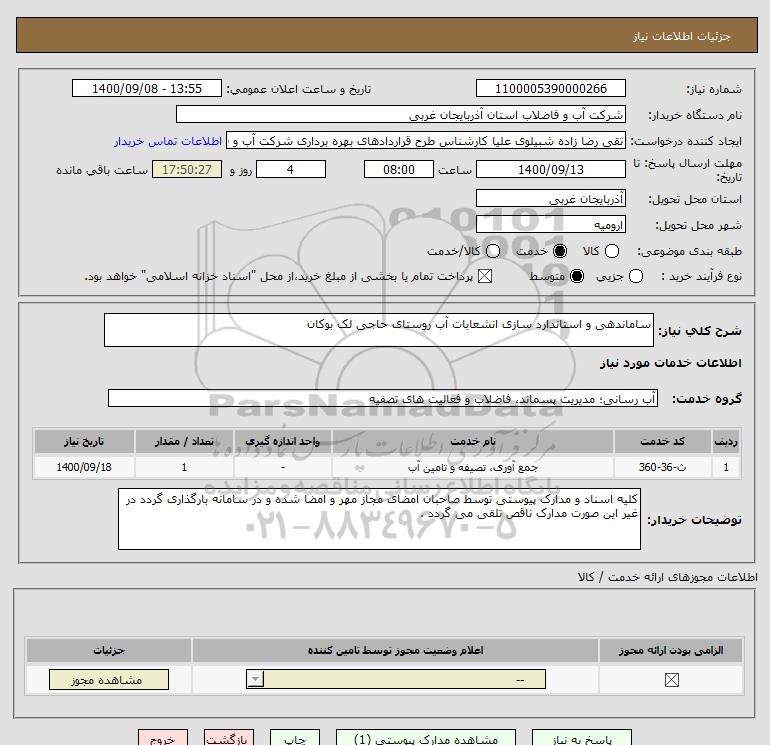Click الزامی بودن ارائه مجوز column header

point(671,650)
